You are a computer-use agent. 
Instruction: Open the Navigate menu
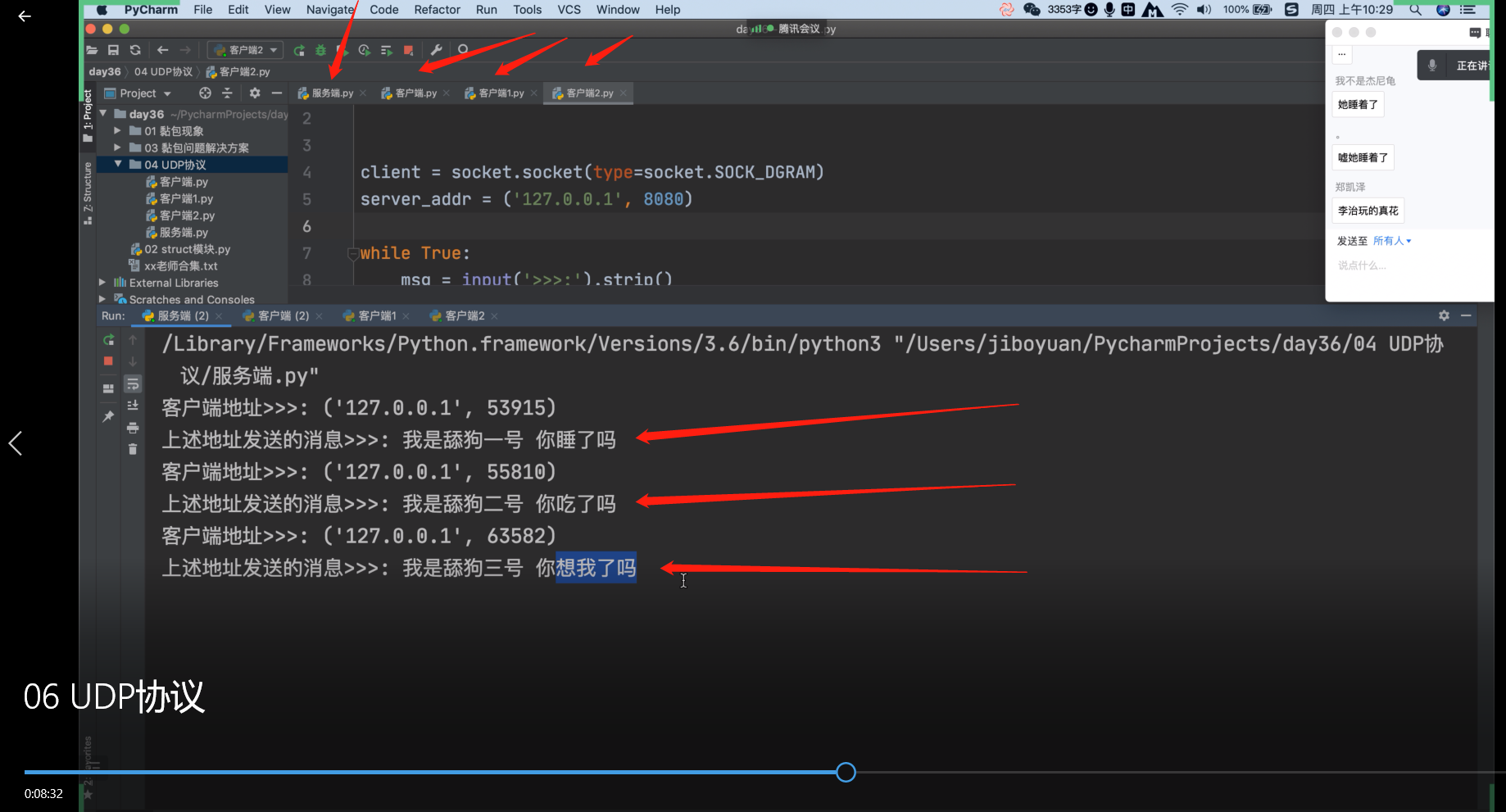pos(330,10)
